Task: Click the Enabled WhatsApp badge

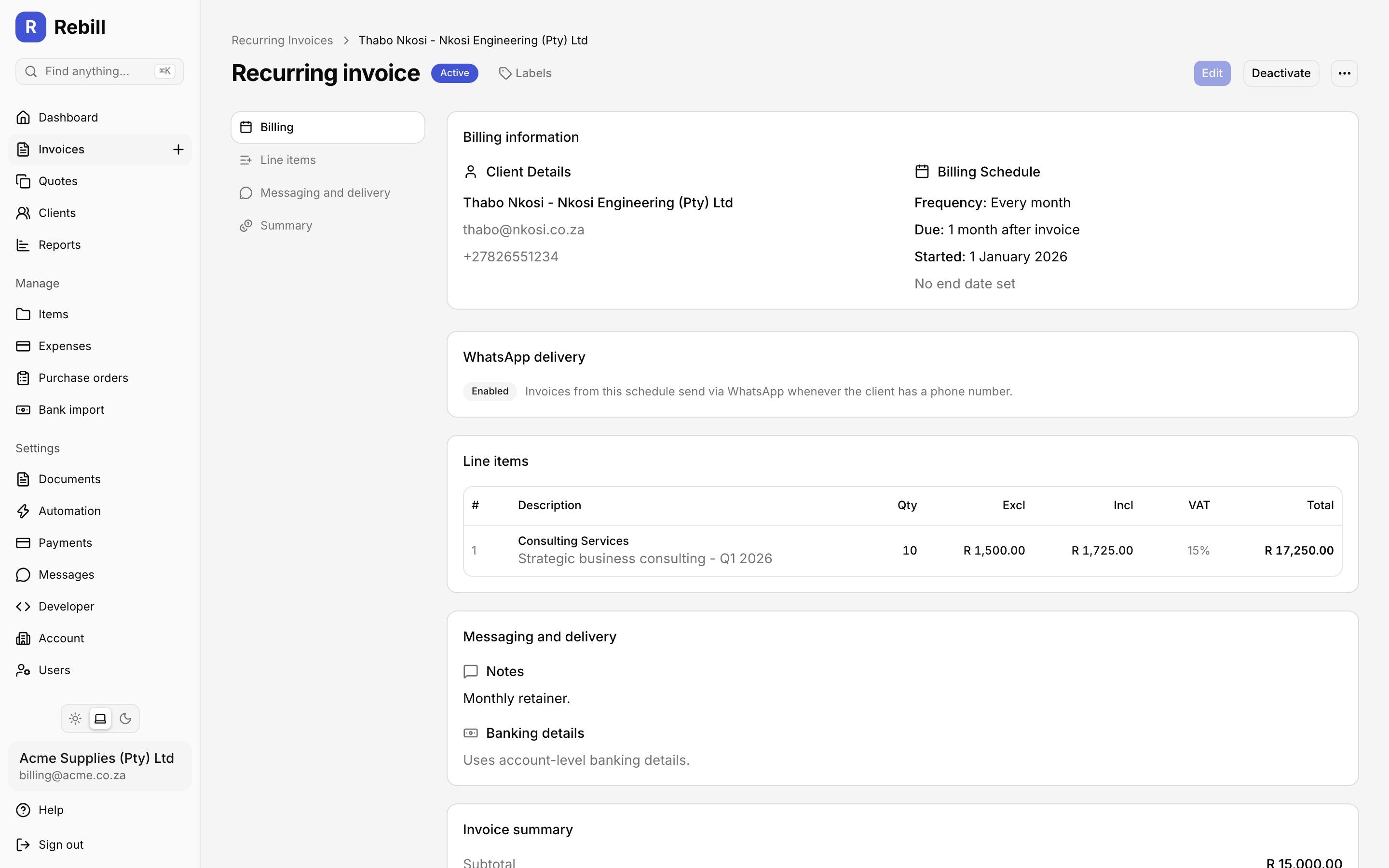Action: coord(490,392)
